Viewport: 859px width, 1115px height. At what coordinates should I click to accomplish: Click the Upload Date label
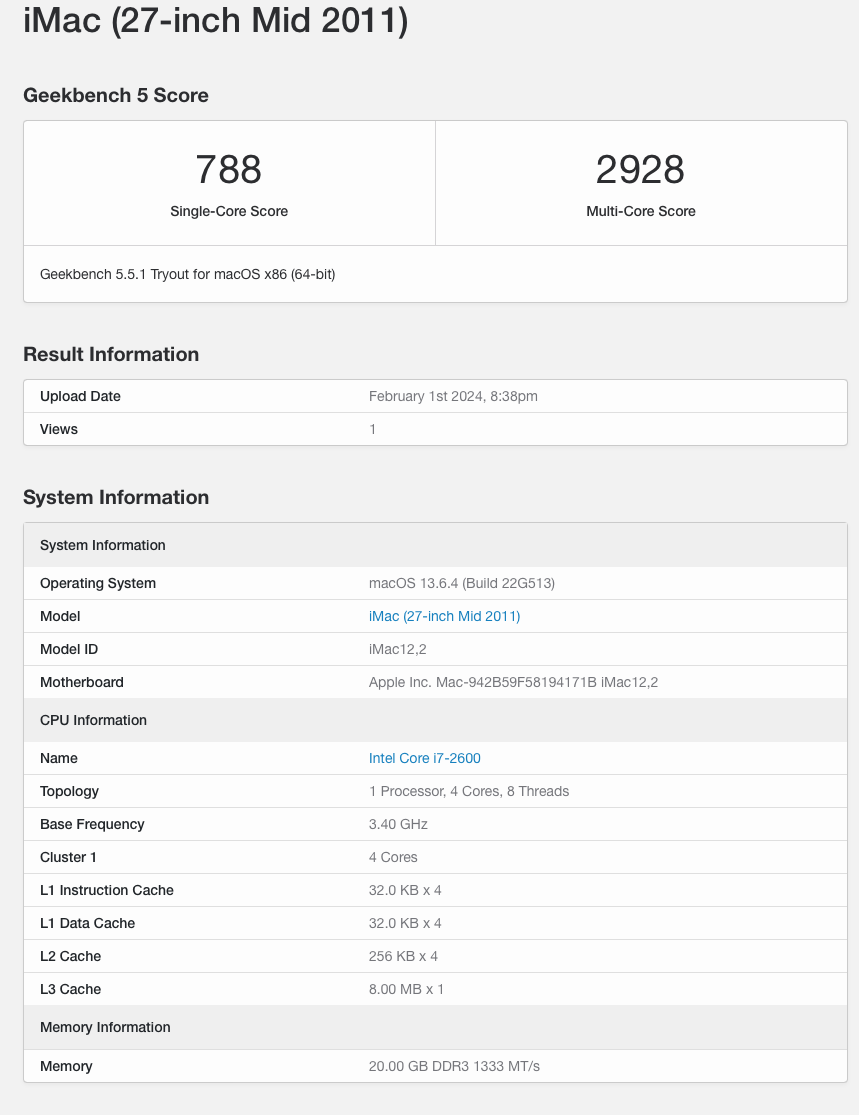point(80,396)
